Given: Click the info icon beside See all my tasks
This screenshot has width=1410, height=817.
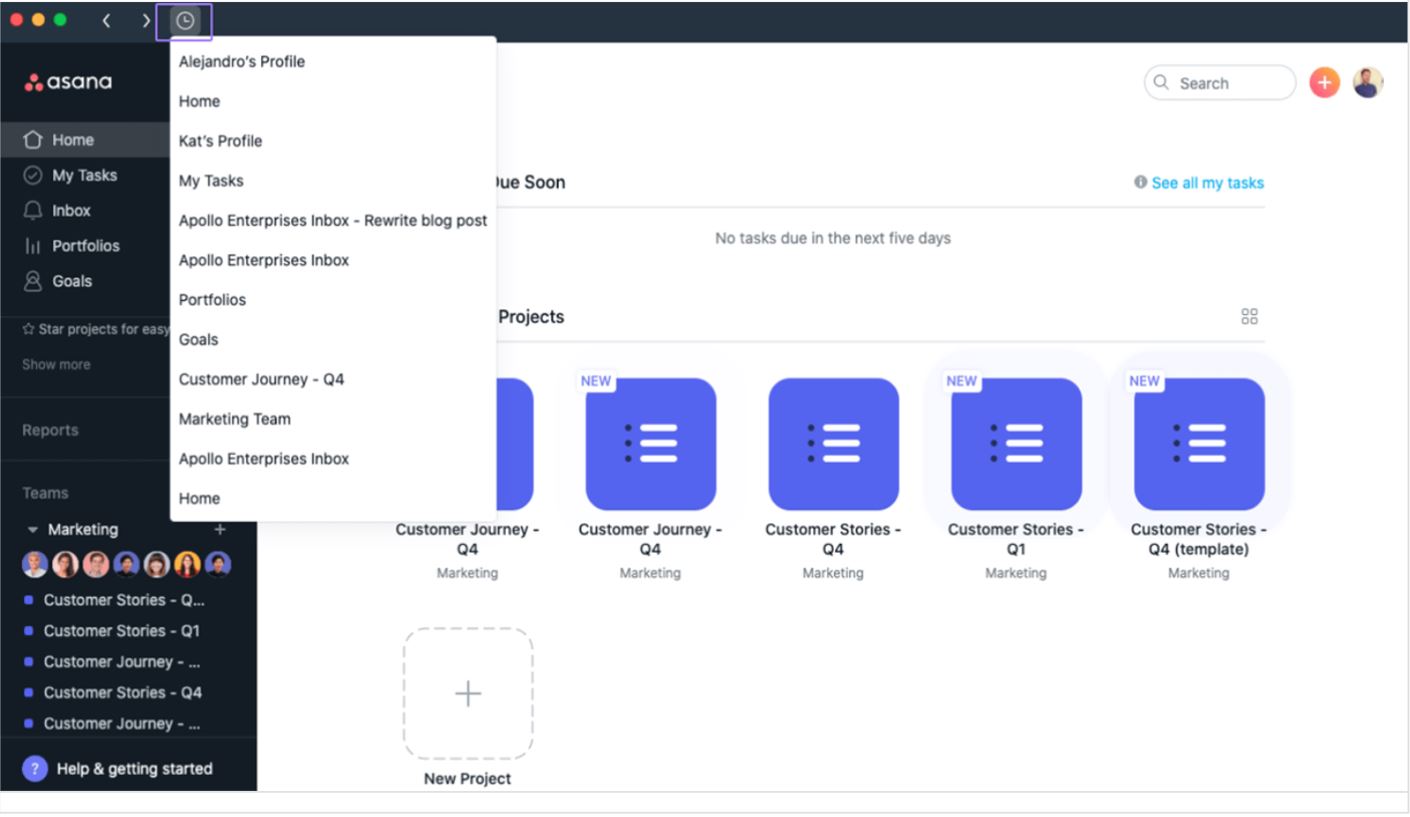Looking at the screenshot, I should [x=1140, y=182].
